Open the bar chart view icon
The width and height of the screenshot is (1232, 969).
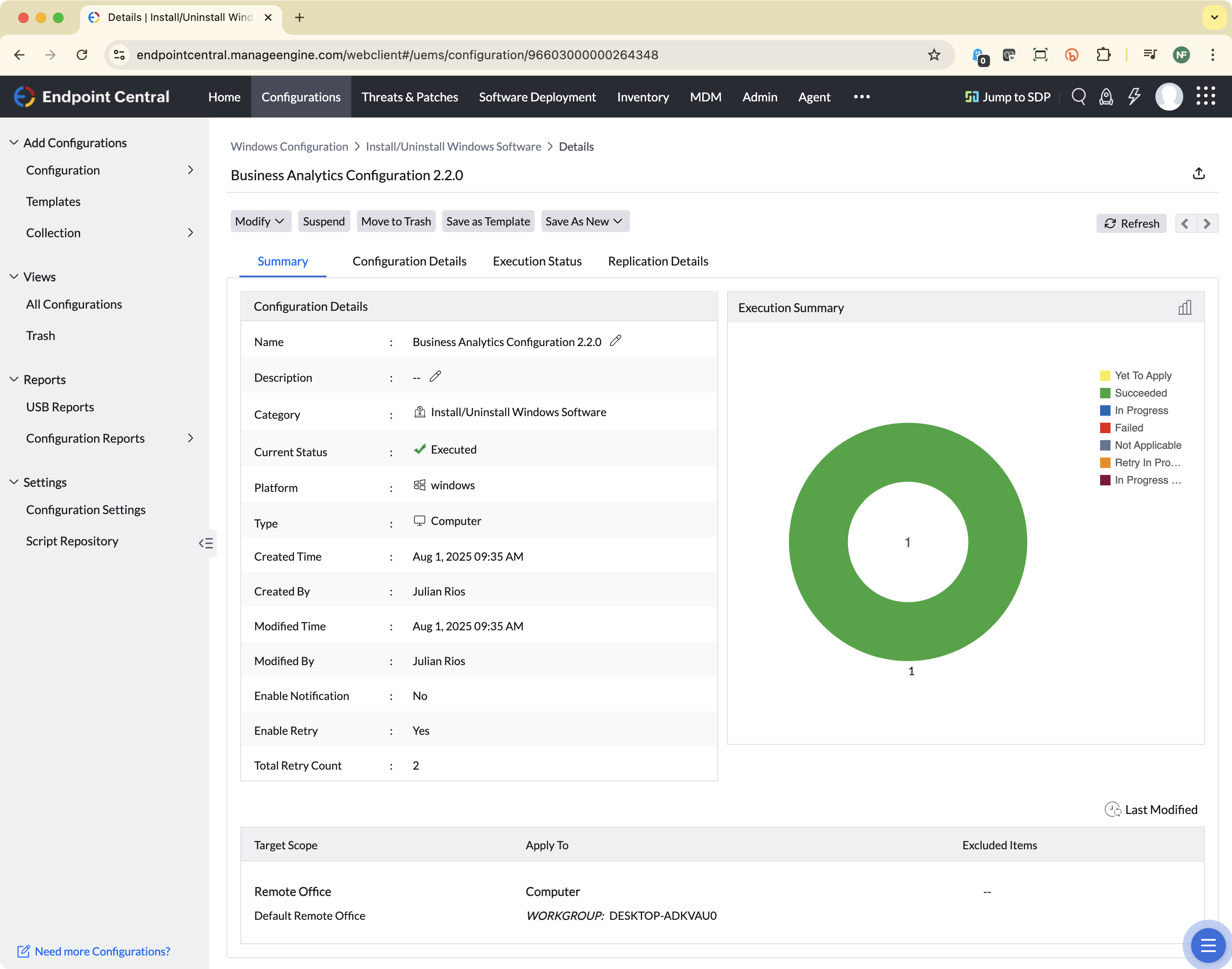coord(1185,307)
